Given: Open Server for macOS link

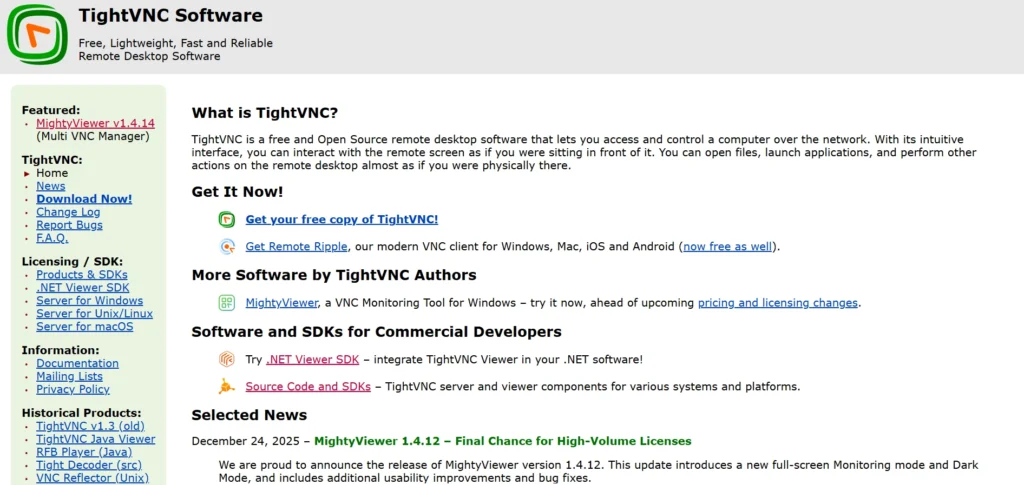Looking at the screenshot, I should [x=84, y=326].
